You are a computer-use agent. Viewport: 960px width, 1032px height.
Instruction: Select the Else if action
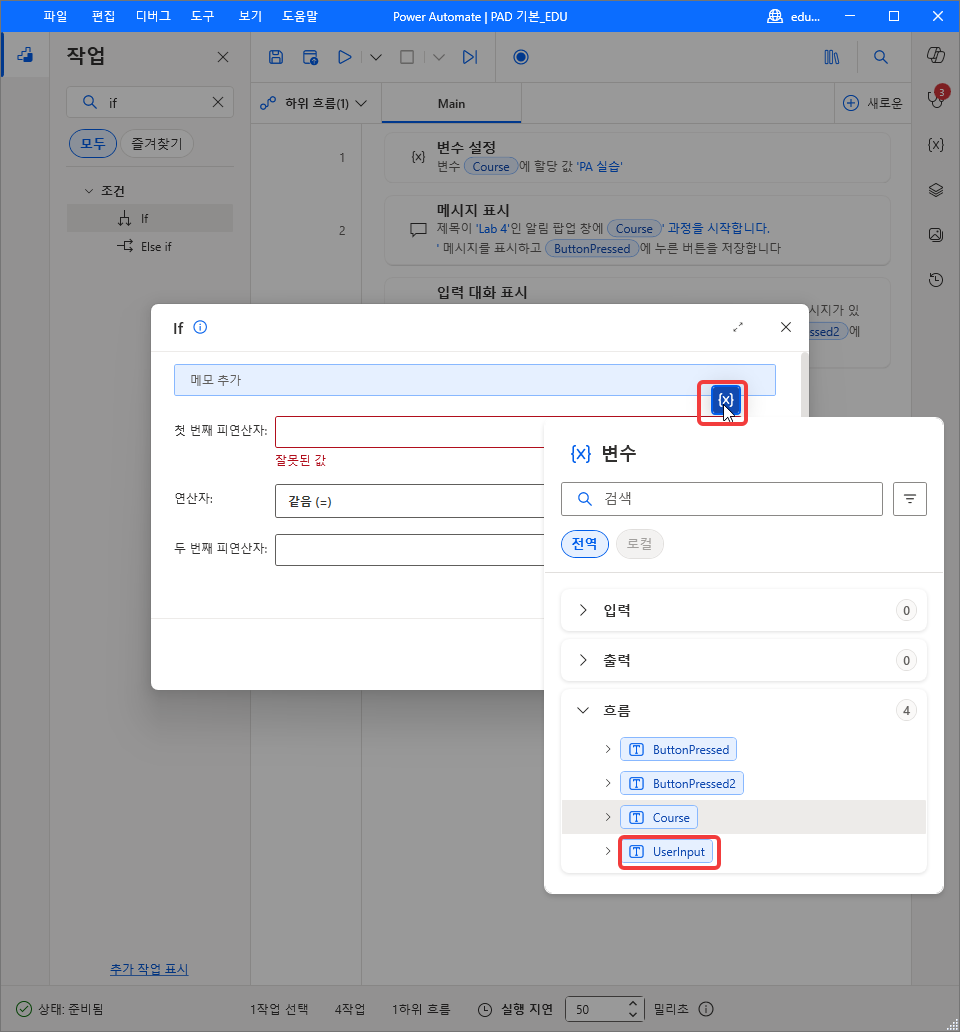(150, 247)
